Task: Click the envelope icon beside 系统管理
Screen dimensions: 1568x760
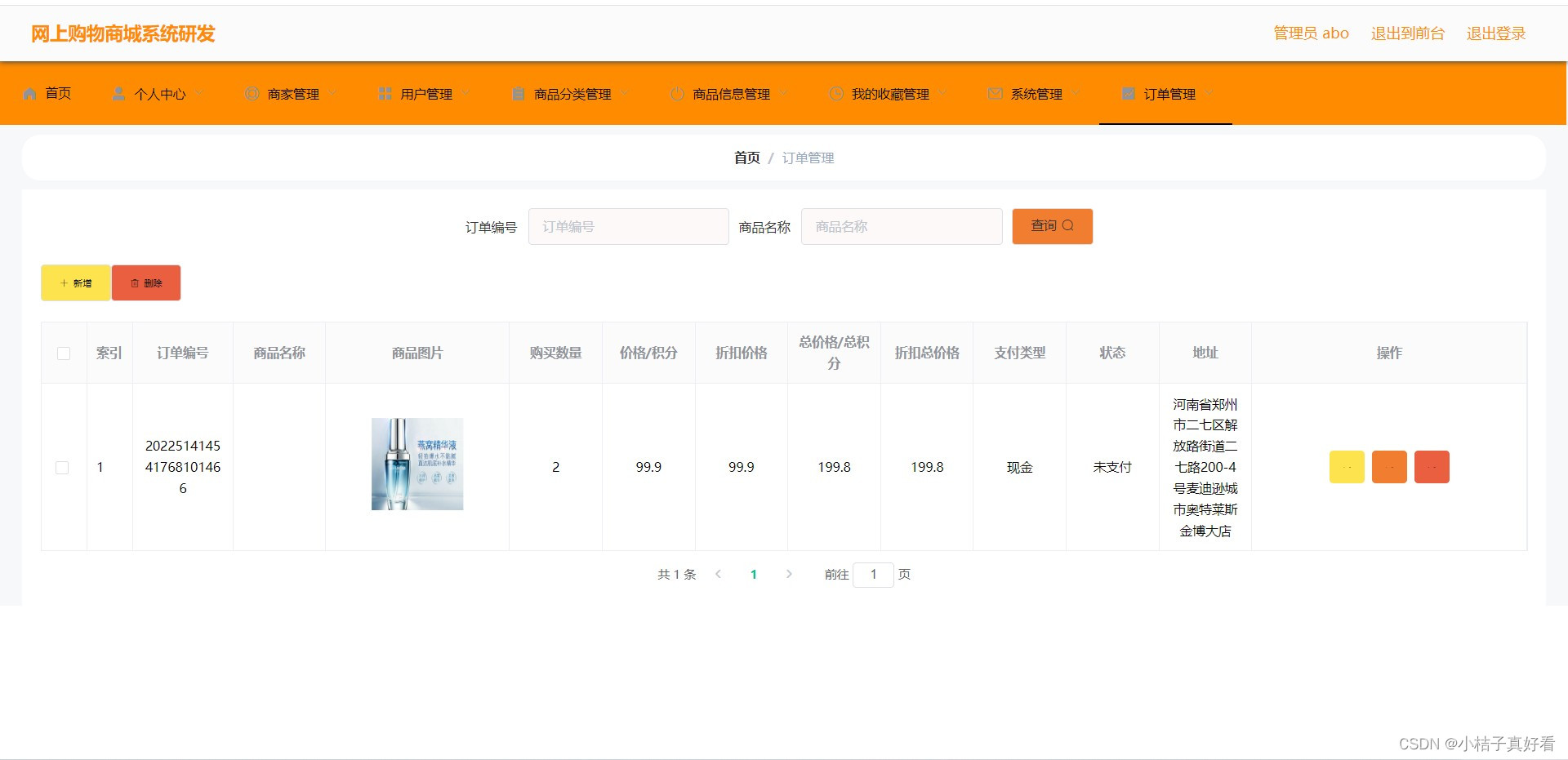Action: coord(996,94)
